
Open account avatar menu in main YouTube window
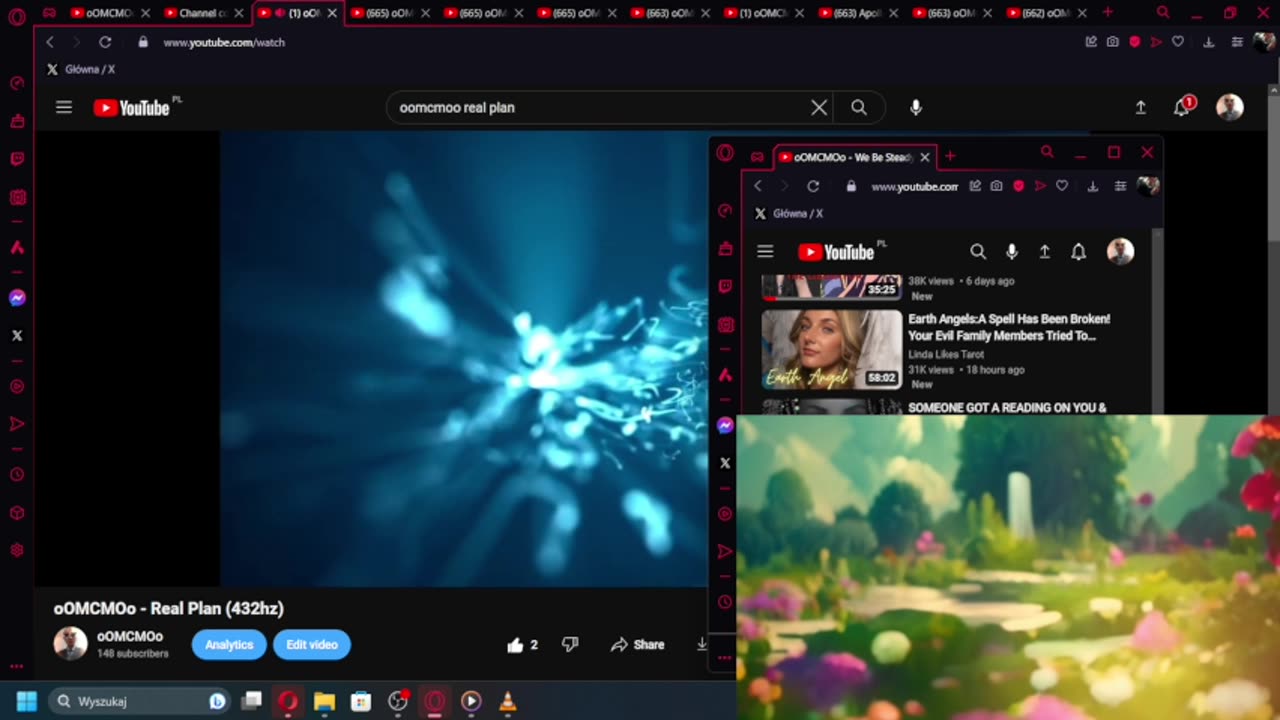pyautogui.click(x=1230, y=107)
